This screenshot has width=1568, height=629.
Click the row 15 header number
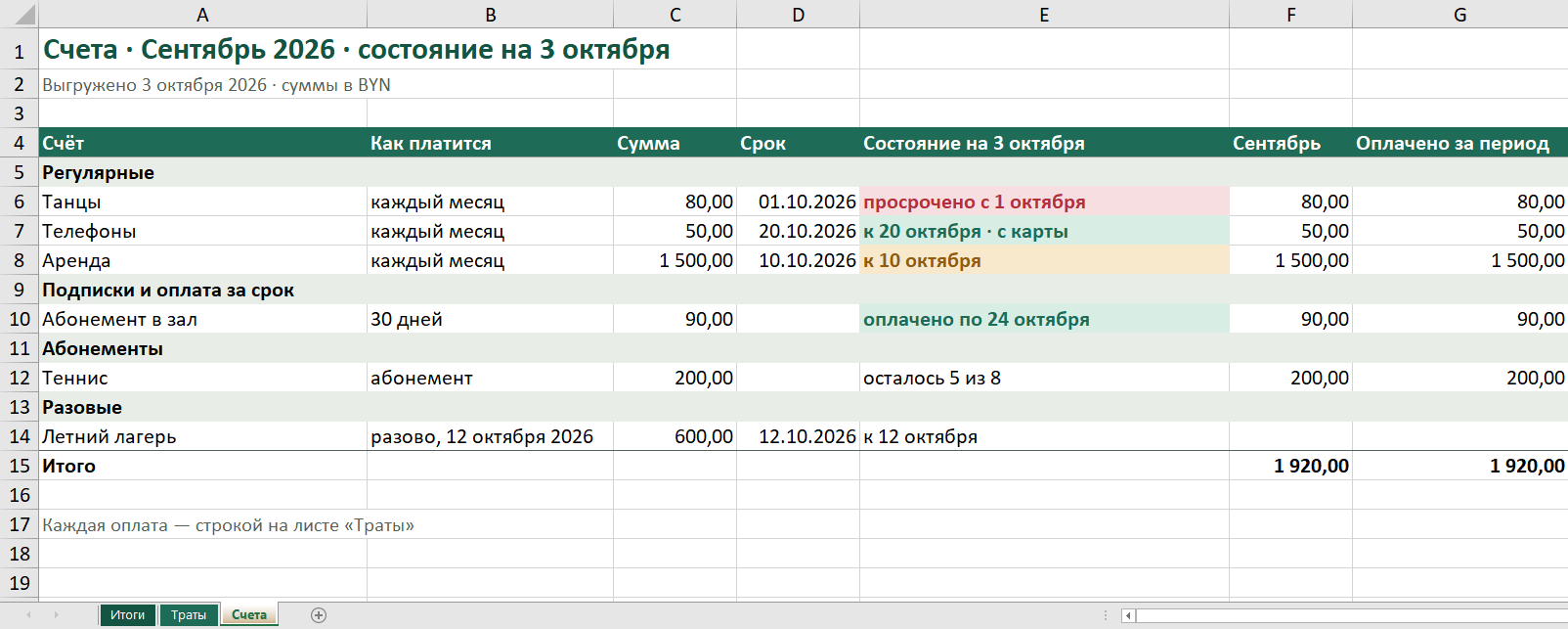tap(20, 466)
